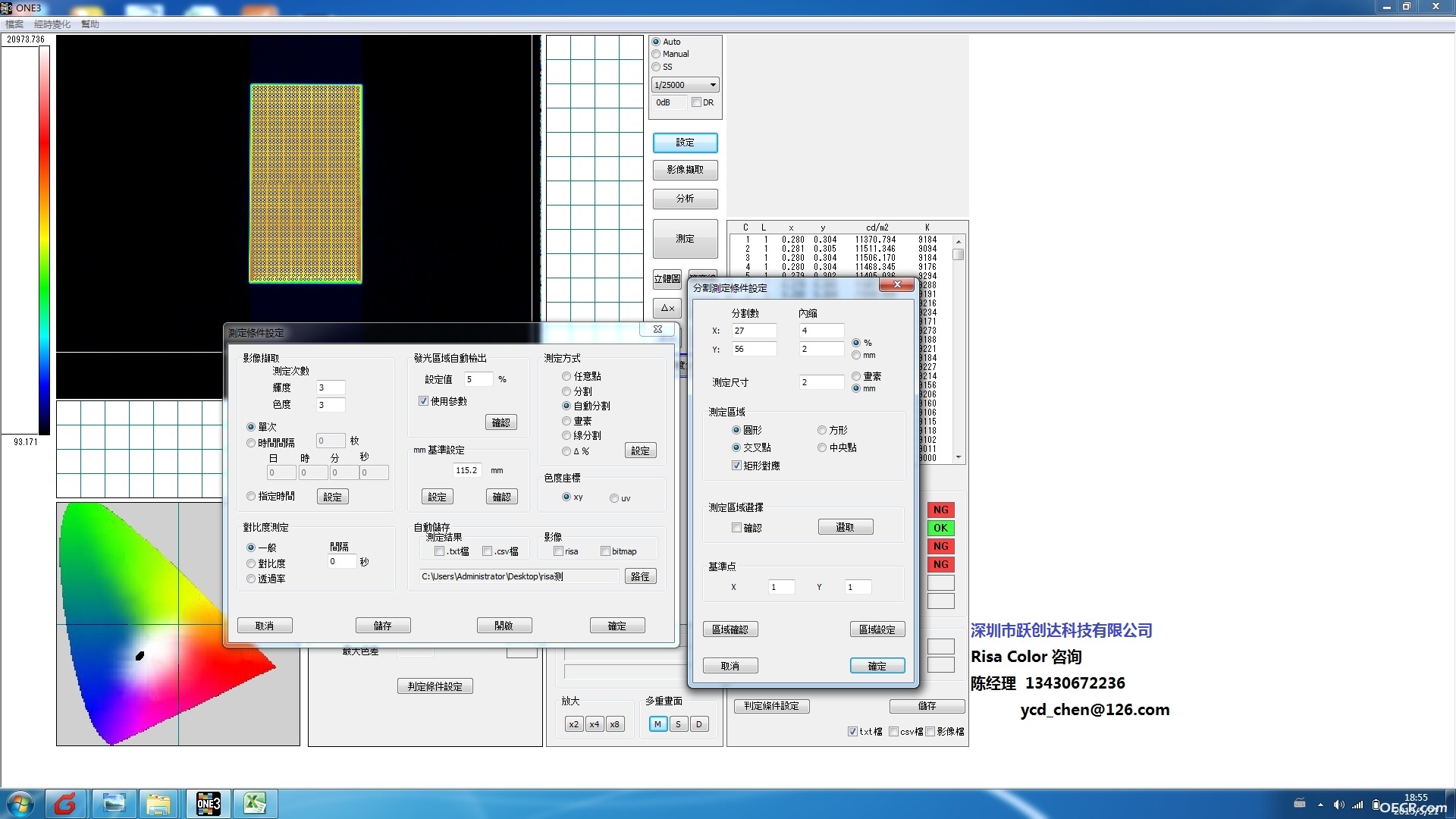Toggle the DR checkbox
The height and width of the screenshot is (819, 1456).
(697, 102)
